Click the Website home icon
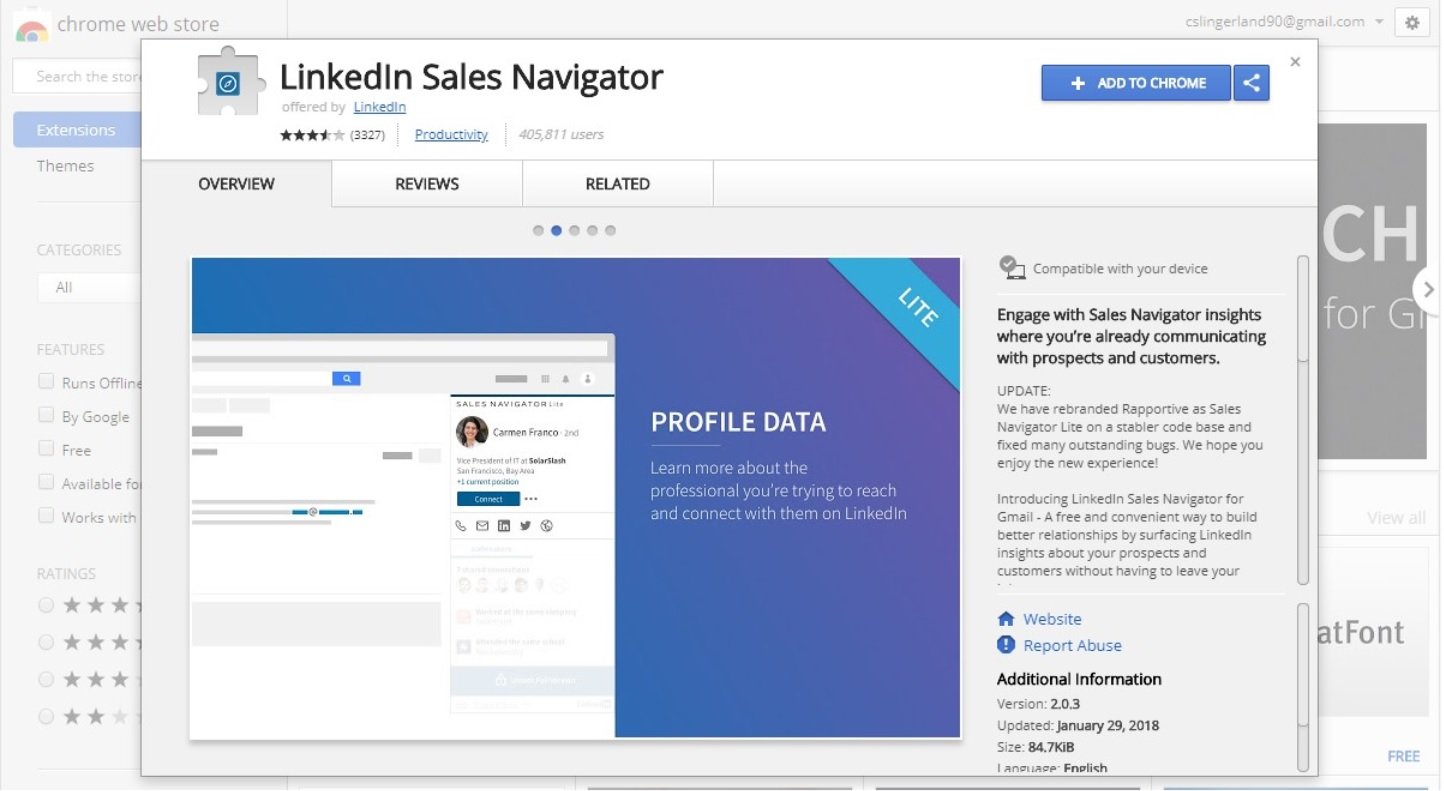 1006,619
